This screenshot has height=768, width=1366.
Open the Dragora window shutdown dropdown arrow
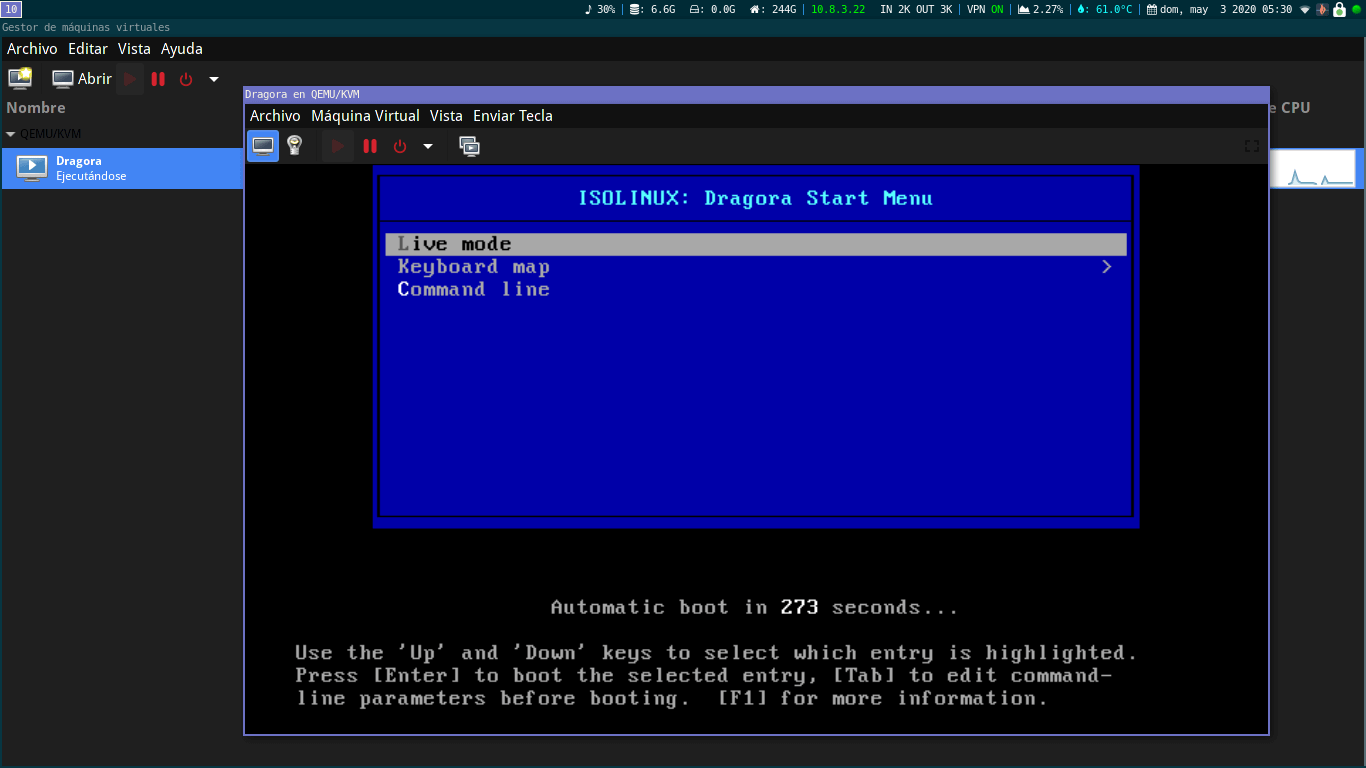[428, 146]
